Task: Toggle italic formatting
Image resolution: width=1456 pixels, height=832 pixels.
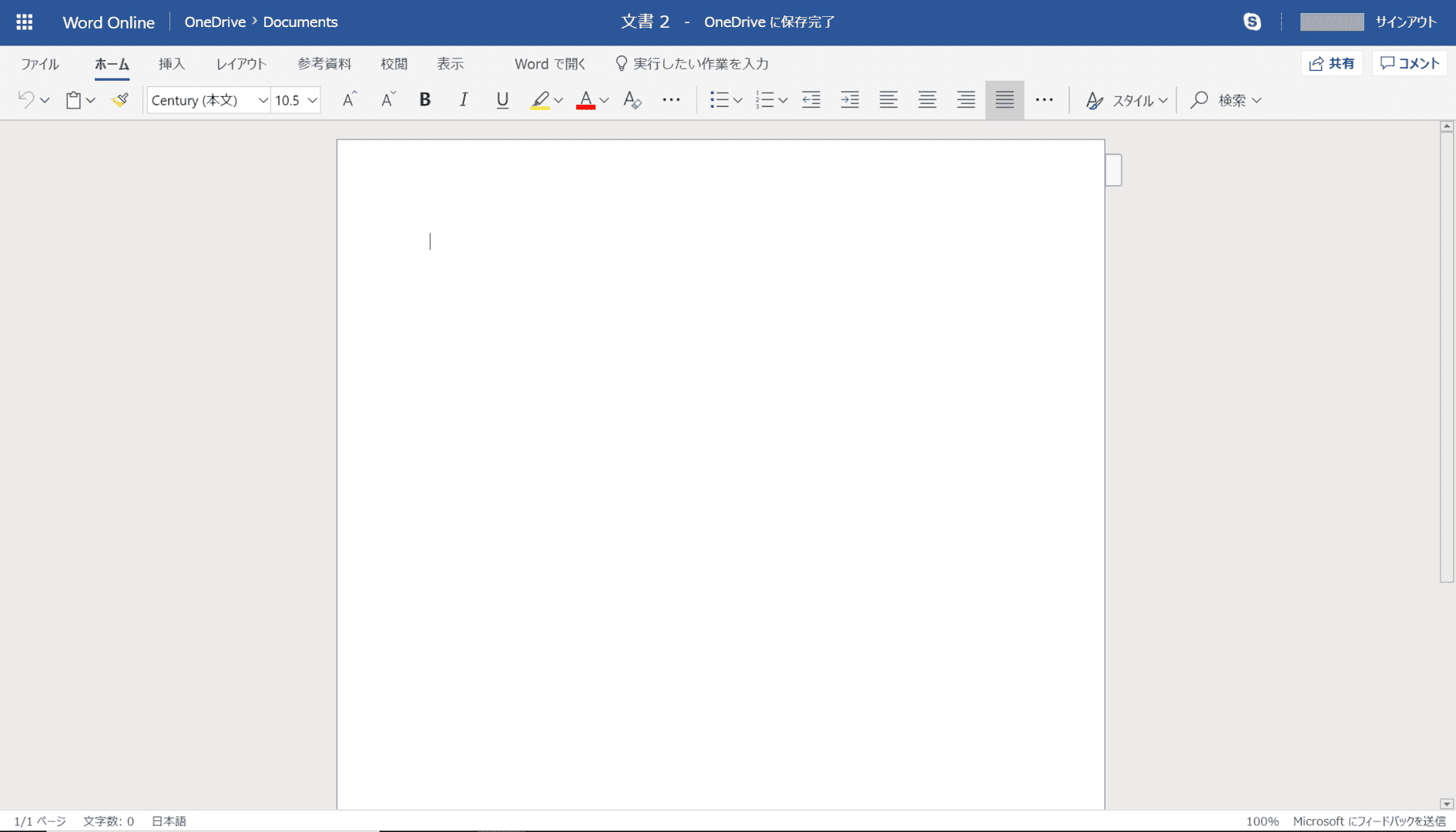Action: 463,99
